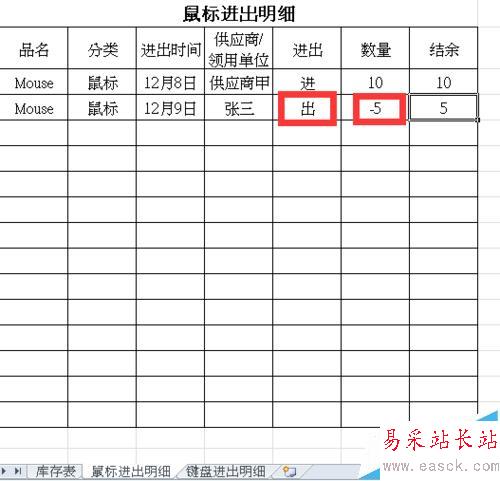Screen dimensions: 500x481
Task: Open the 鼠标进出明细 sheet tab
Action: (x=131, y=471)
